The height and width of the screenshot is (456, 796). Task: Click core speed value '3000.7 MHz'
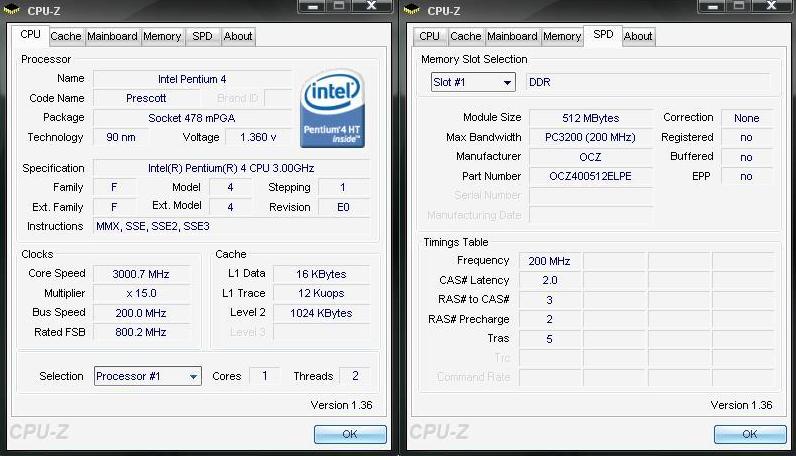pos(141,274)
